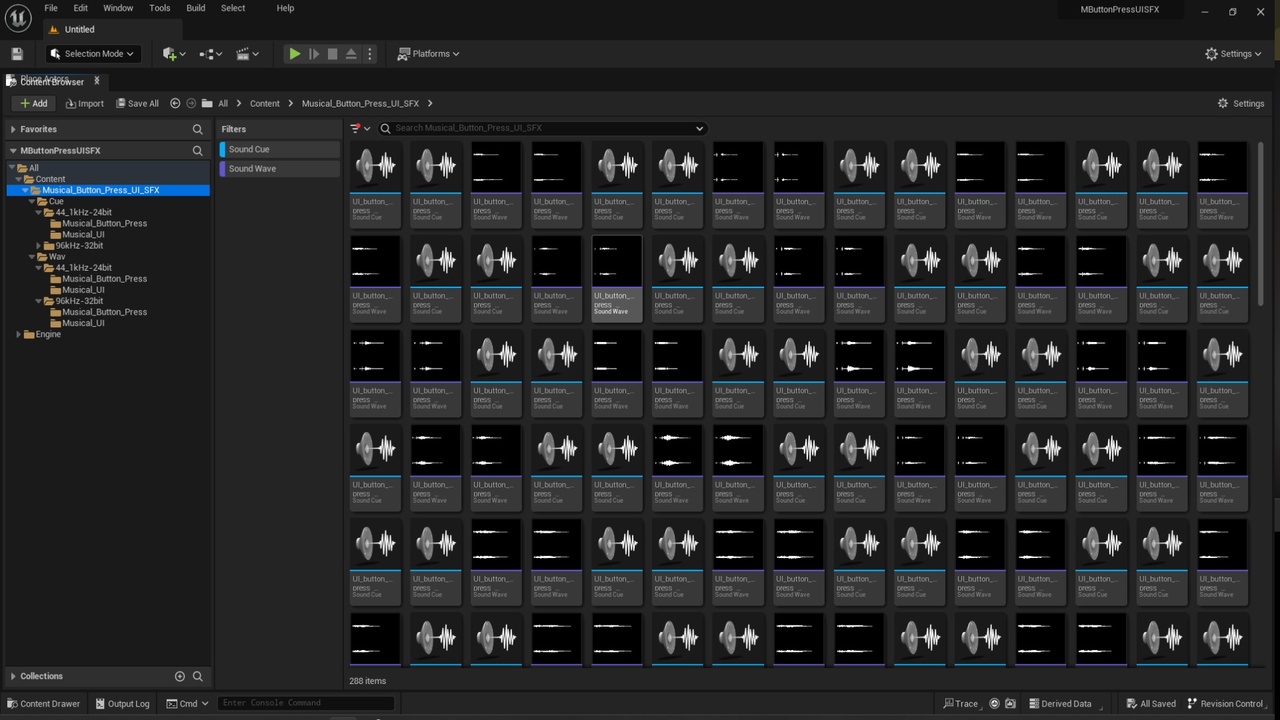Image resolution: width=1280 pixels, height=720 pixels.
Task: Expand the Collections section
Action: coord(13,676)
